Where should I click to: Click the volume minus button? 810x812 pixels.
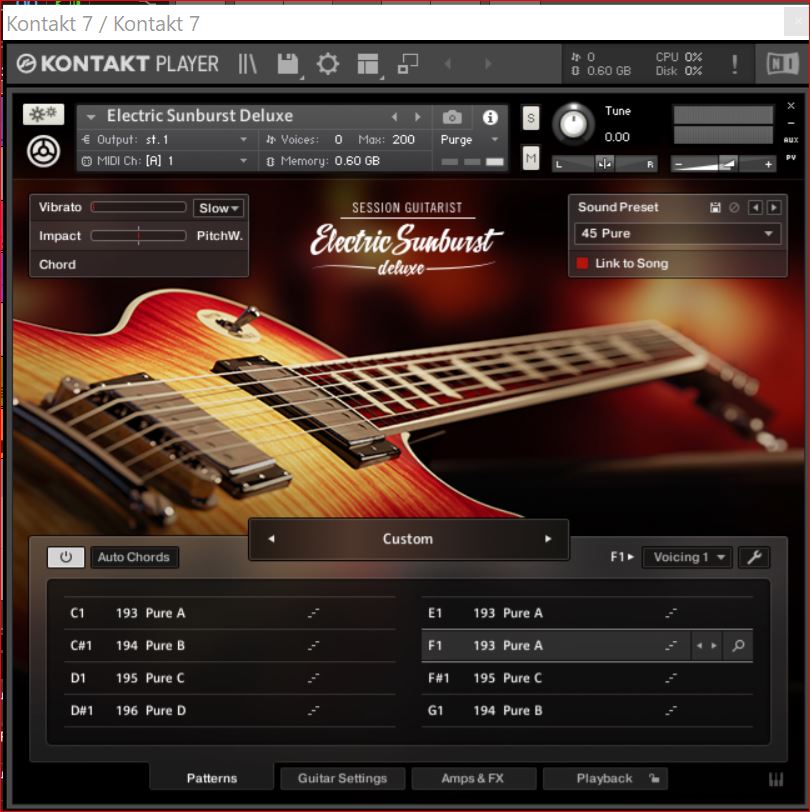(678, 164)
